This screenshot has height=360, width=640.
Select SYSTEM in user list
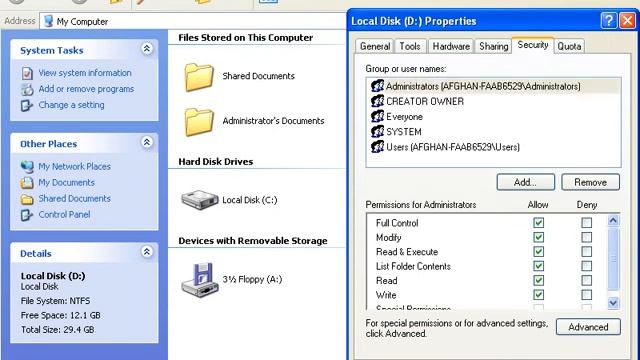click(x=404, y=132)
